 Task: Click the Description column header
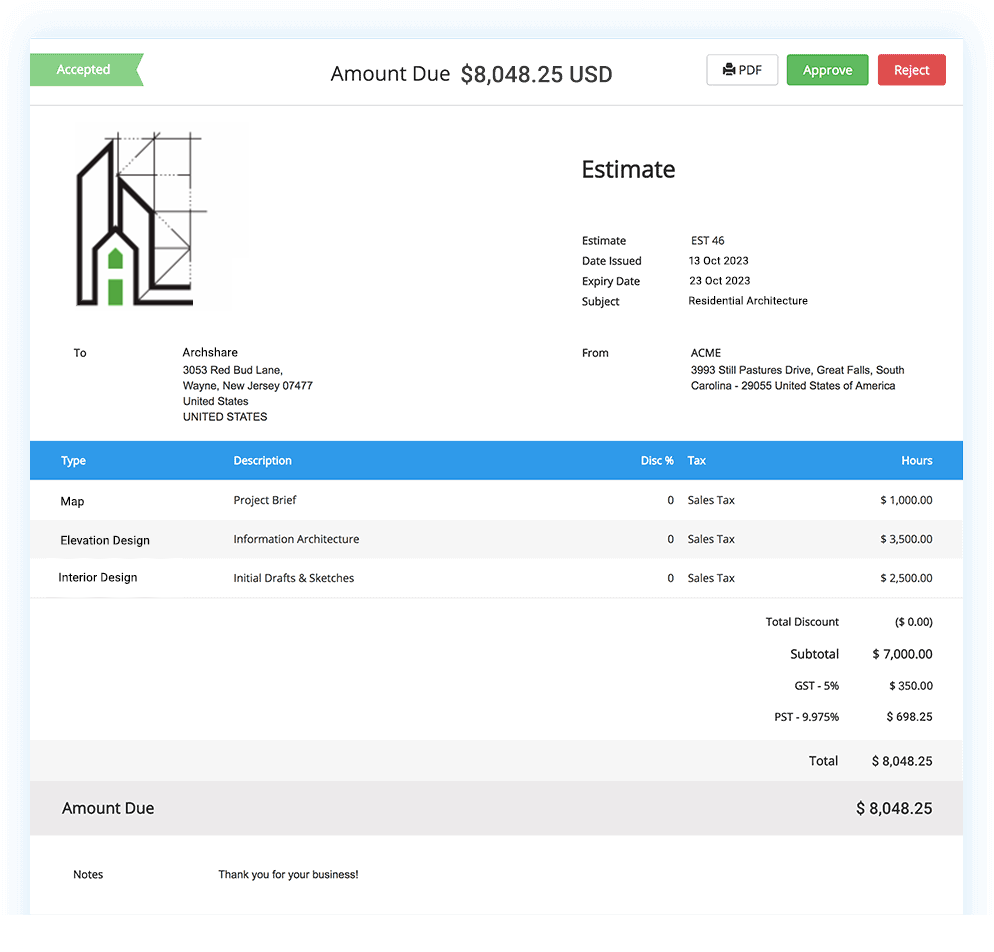pyautogui.click(x=262, y=461)
